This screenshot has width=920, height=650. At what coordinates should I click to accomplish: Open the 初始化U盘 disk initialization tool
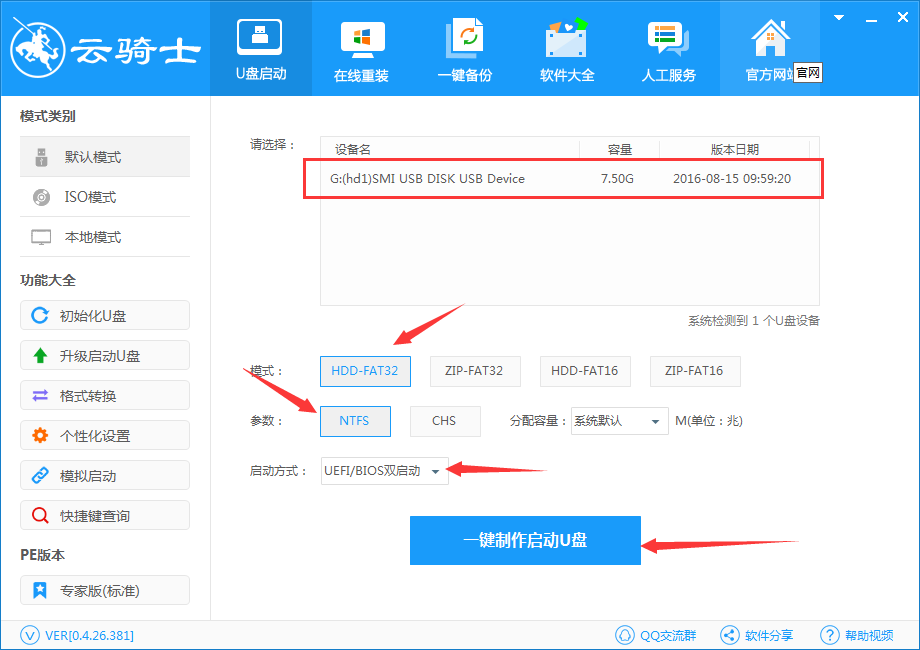(104, 315)
